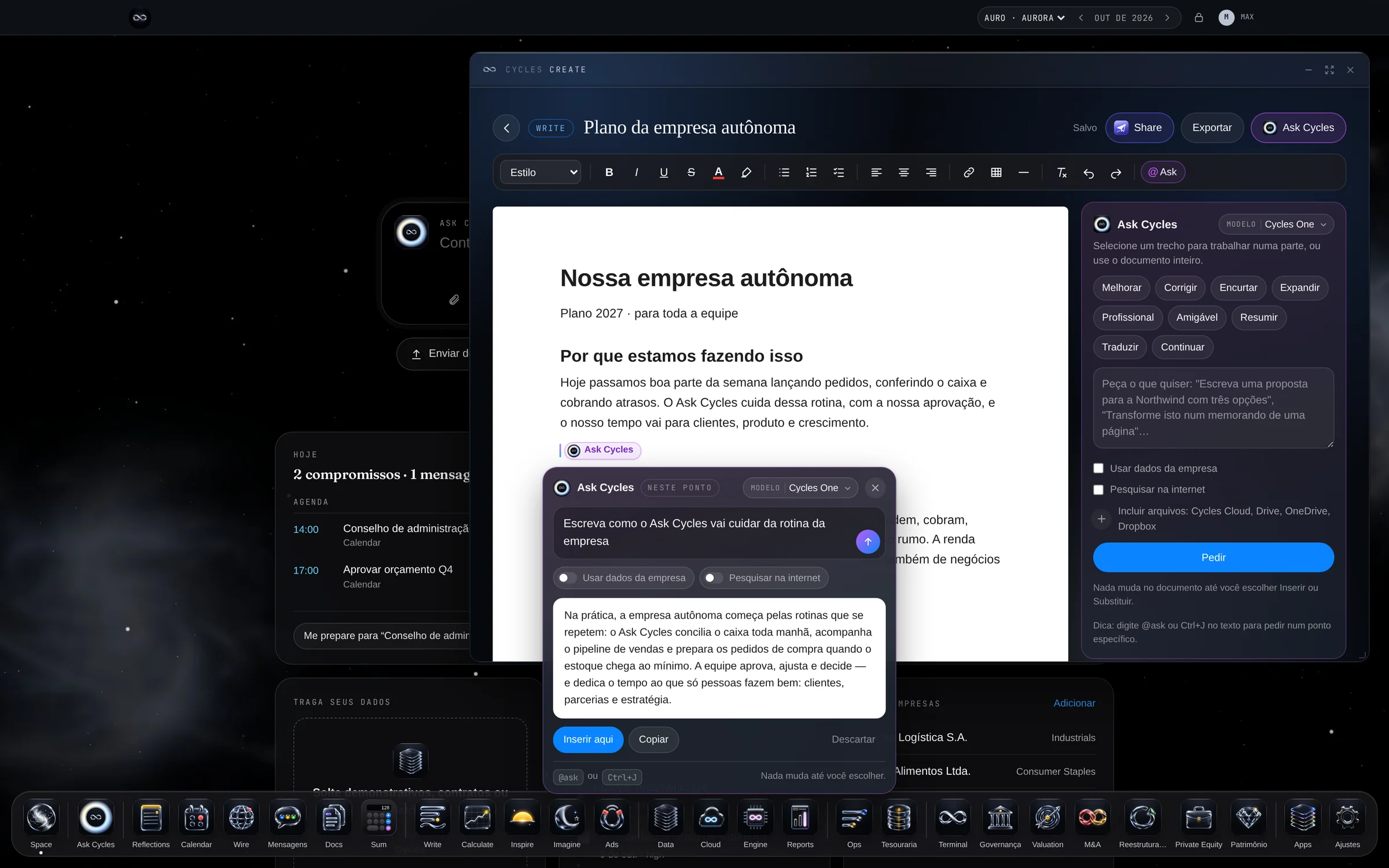Open Tesouraria in the dock
The image size is (1389, 868).
[899, 824]
